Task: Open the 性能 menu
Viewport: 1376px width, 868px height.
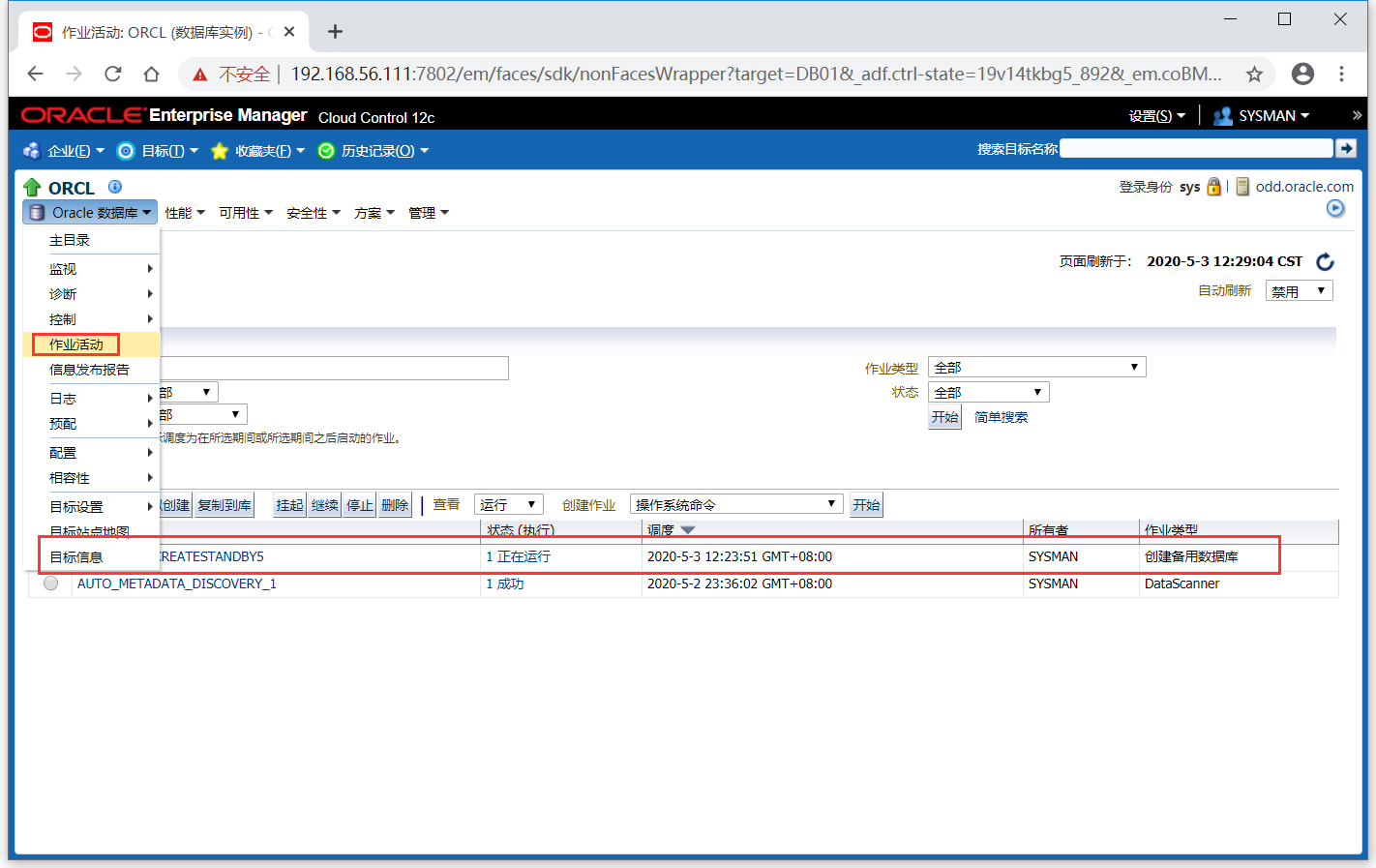Action: click(185, 213)
